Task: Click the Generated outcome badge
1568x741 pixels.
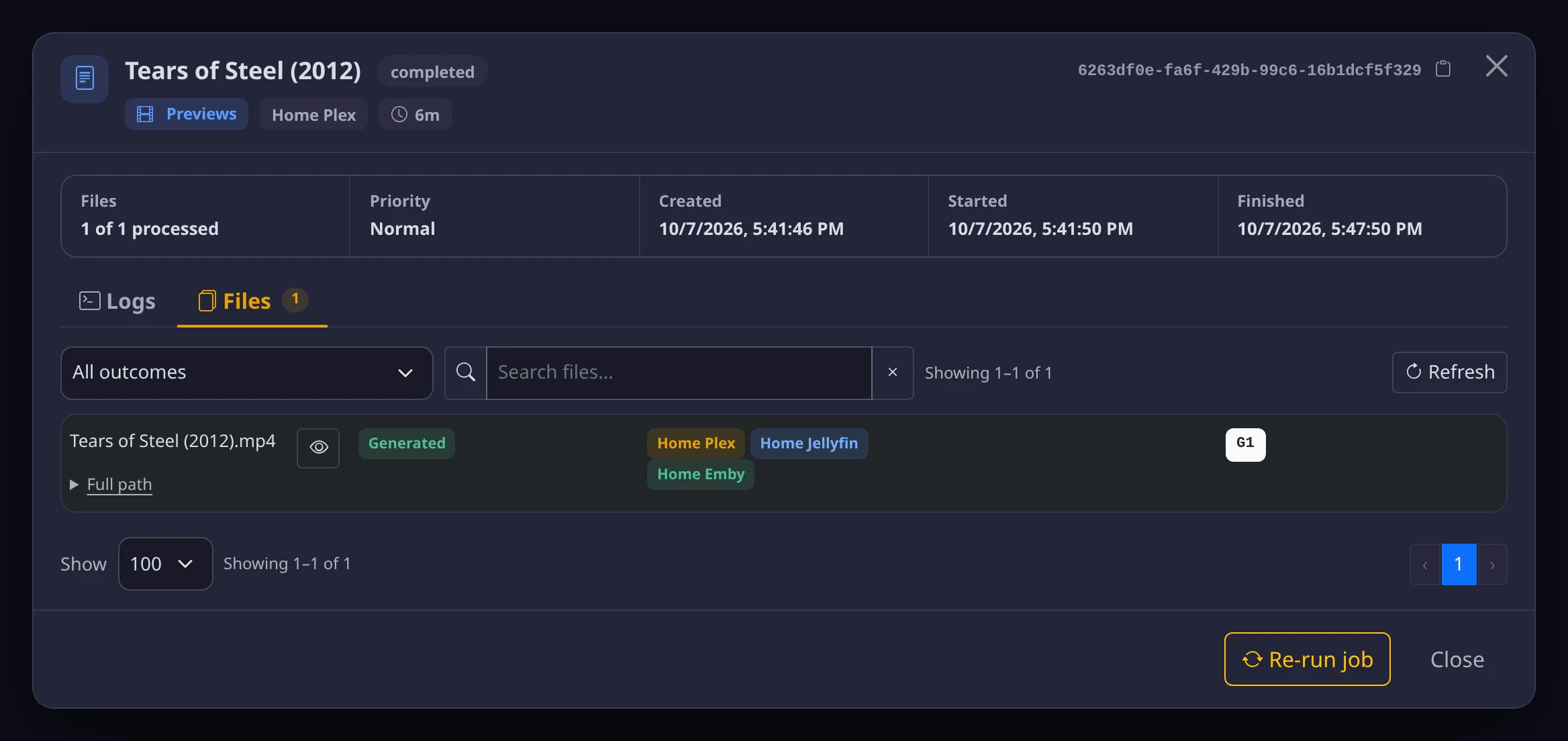Action: coord(407,444)
